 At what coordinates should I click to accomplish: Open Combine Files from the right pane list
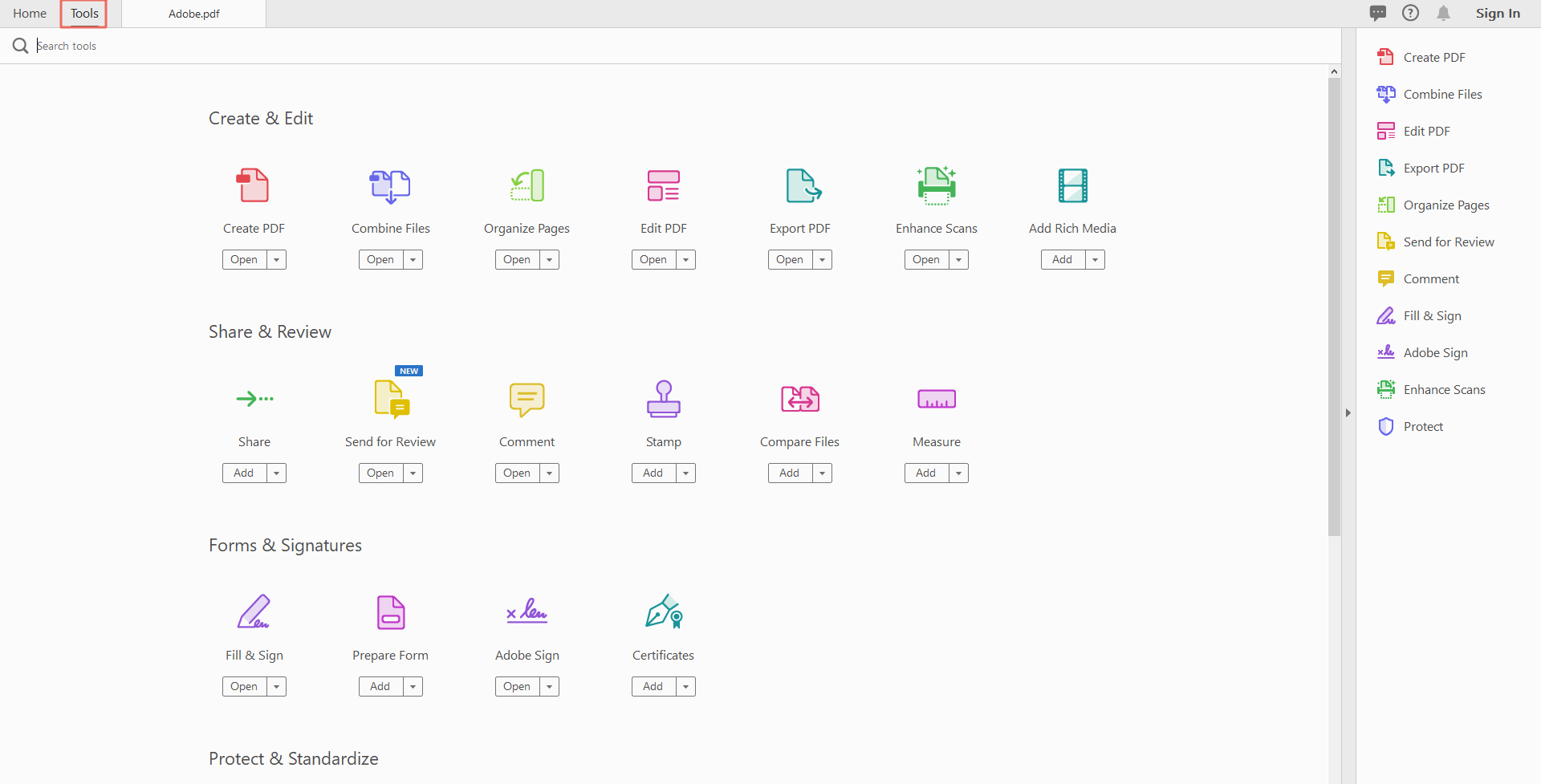tap(1429, 94)
